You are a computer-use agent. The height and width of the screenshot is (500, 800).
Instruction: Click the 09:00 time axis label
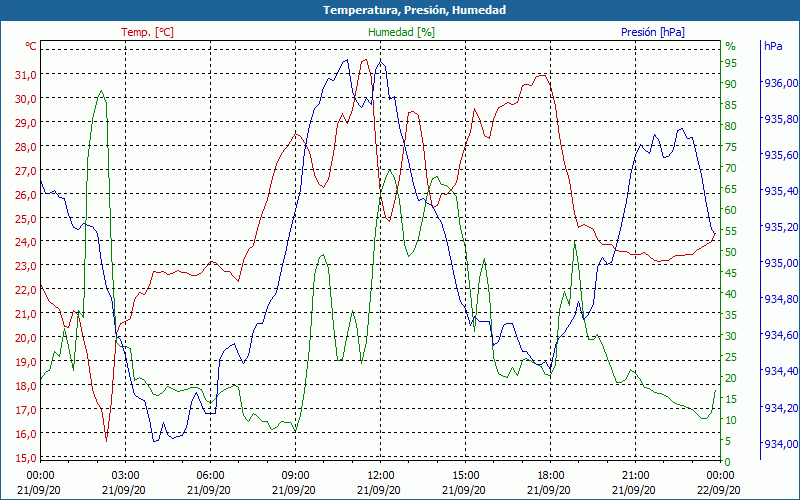(x=295, y=476)
